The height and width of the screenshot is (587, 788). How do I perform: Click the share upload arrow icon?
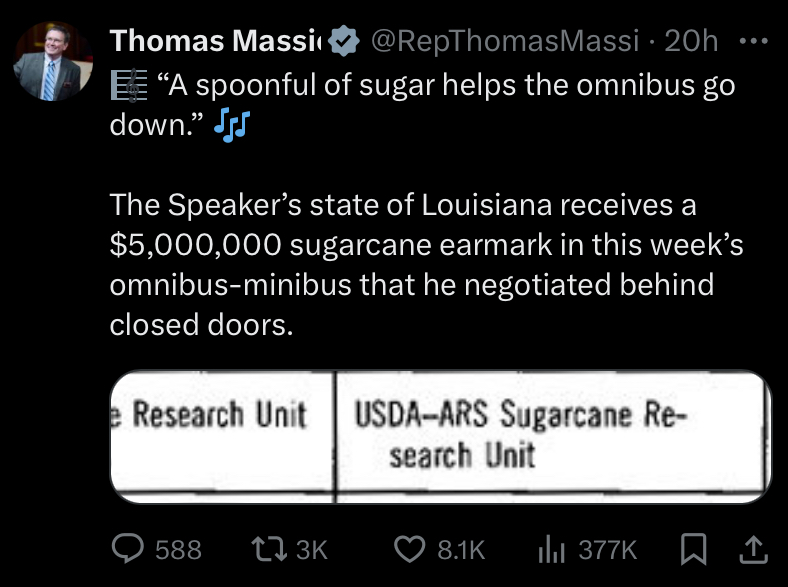[753, 549]
